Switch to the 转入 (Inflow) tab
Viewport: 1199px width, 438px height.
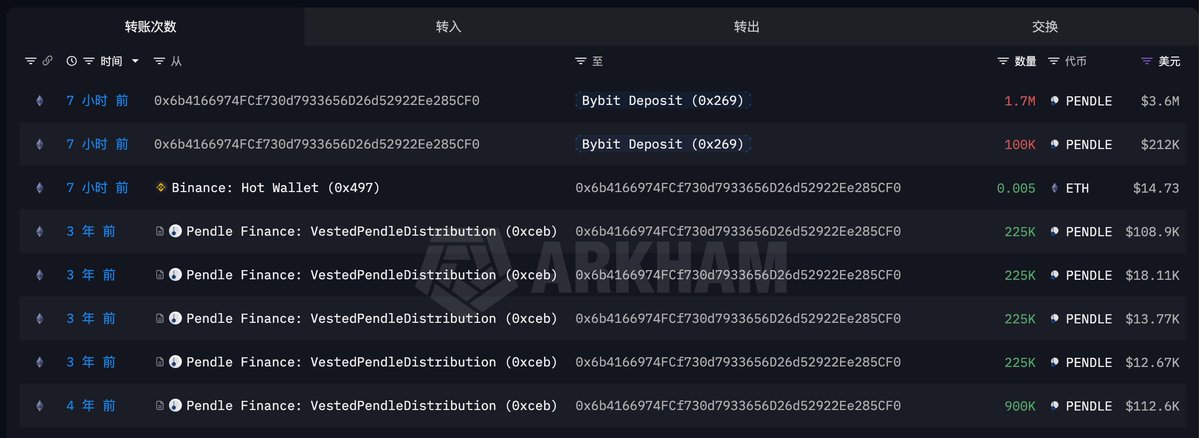point(449,27)
